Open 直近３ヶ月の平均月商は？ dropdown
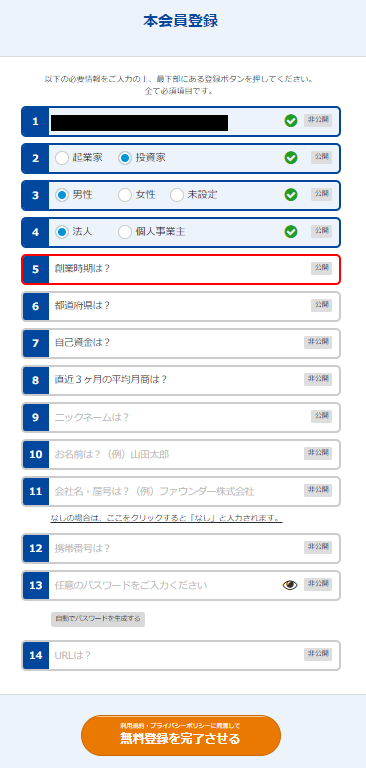366x768 pixels. pyautogui.click(x=181, y=380)
